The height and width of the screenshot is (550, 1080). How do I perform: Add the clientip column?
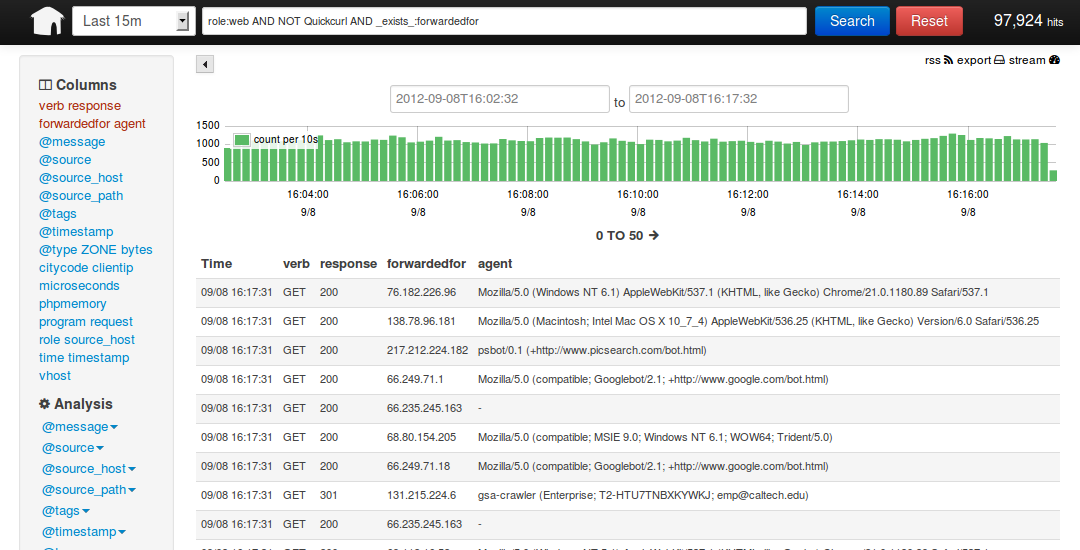pyautogui.click(x=113, y=268)
